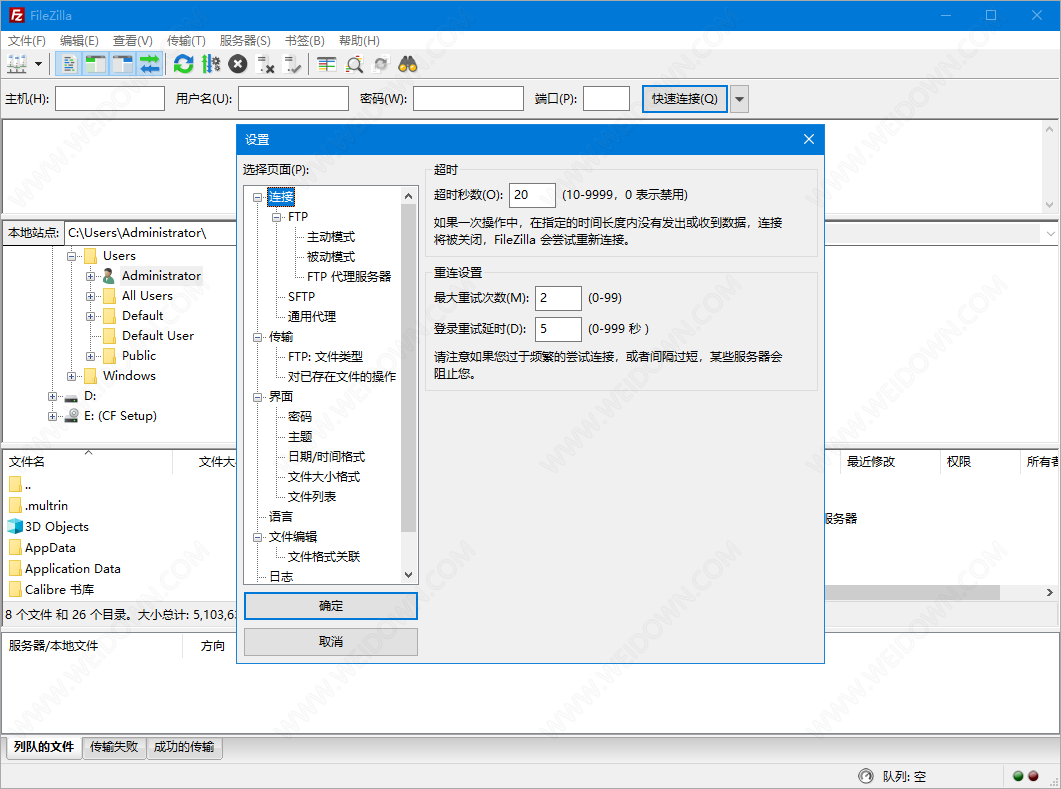Viewport: 1061px width, 789px height.
Task: Toggle directory comparison icon
Action: click(x=354, y=64)
